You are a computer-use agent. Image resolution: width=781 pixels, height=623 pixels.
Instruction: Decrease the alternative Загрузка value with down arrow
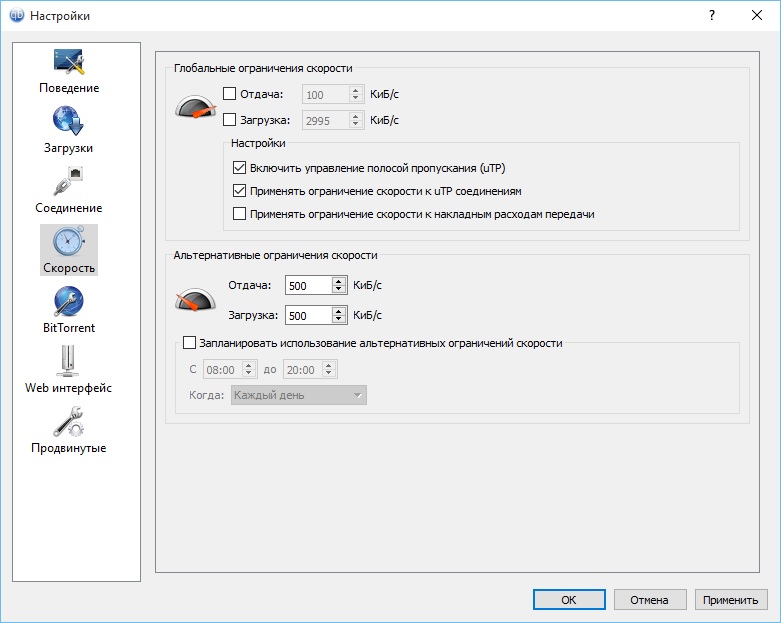point(340,320)
